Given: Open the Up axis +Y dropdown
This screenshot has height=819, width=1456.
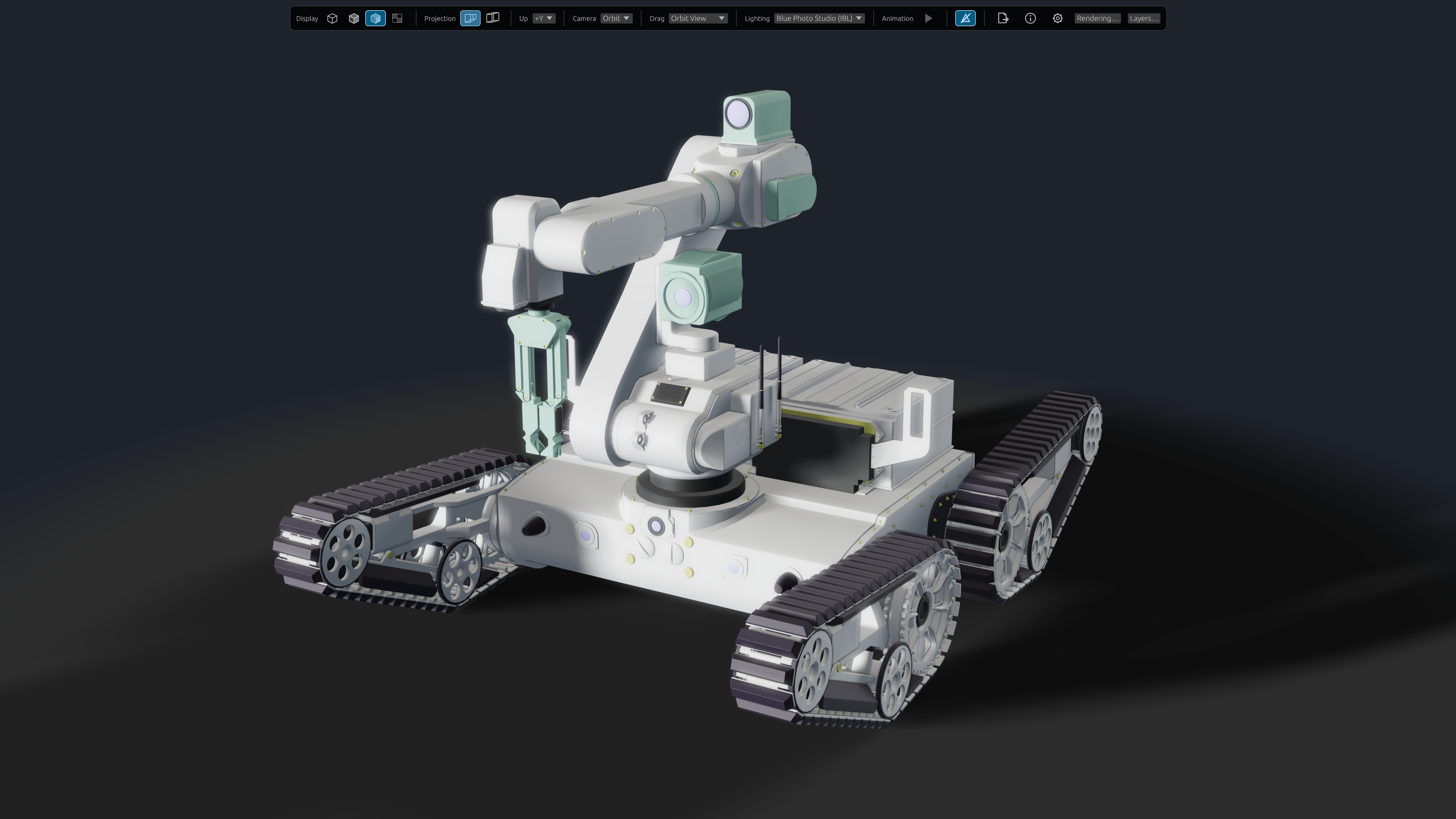Looking at the screenshot, I should click(544, 18).
